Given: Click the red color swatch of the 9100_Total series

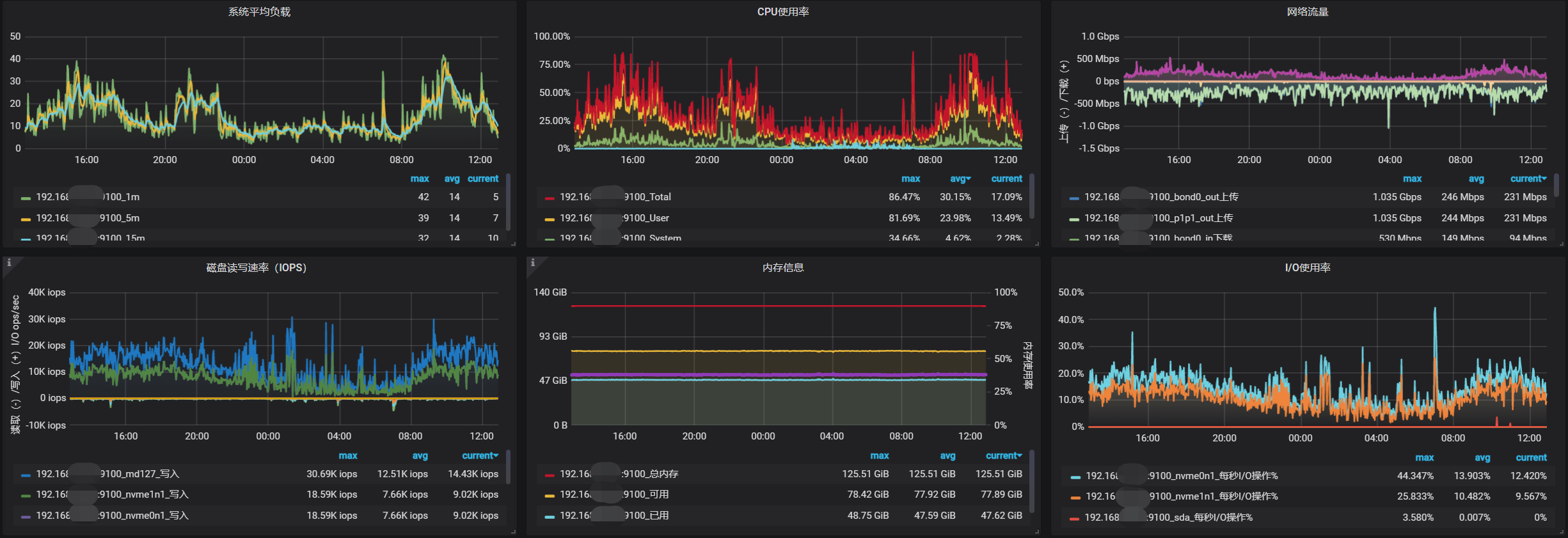Looking at the screenshot, I should (549, 198).
